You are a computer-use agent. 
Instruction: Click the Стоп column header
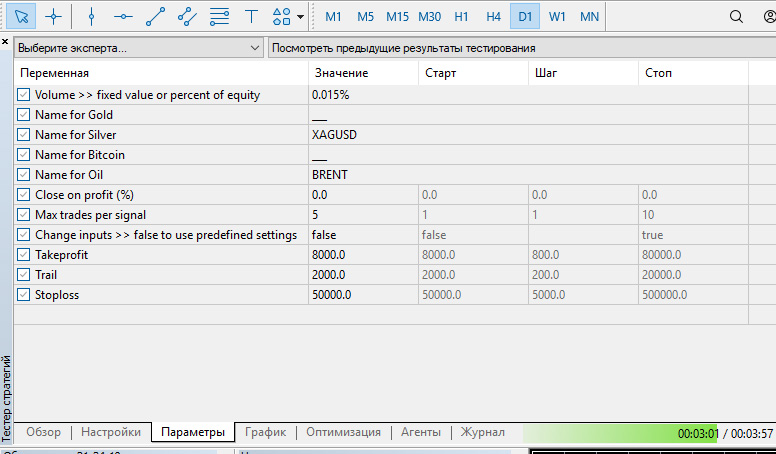click(x=694, y=73)
